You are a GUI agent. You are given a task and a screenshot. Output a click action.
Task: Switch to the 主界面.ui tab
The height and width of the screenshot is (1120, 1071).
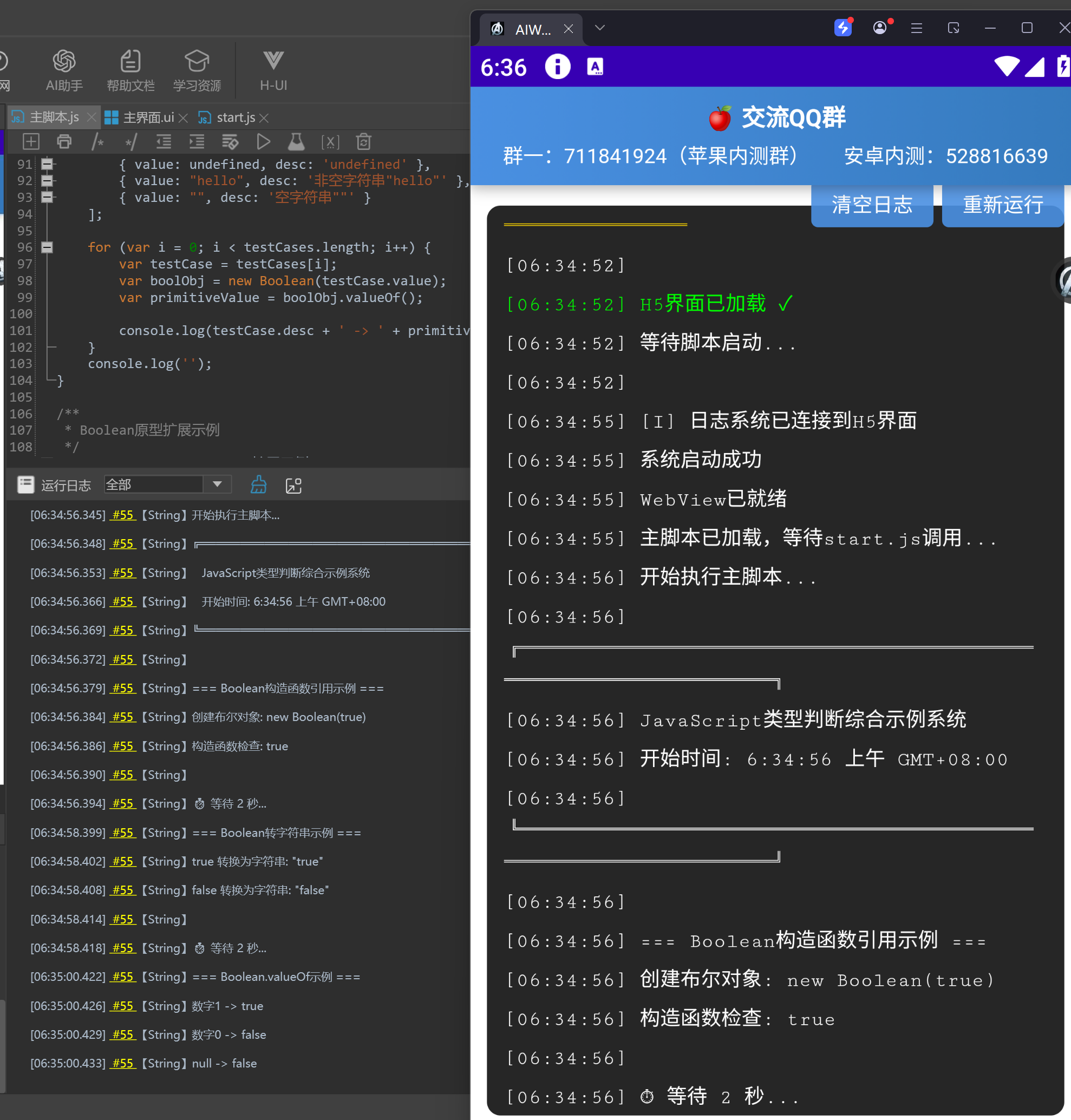[147, 117]
